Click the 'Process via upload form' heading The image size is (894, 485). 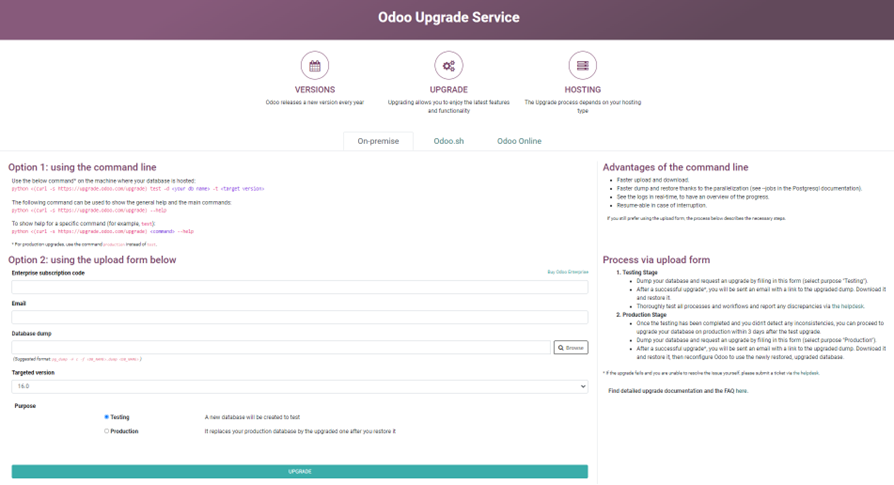click(x=656, y=260)
